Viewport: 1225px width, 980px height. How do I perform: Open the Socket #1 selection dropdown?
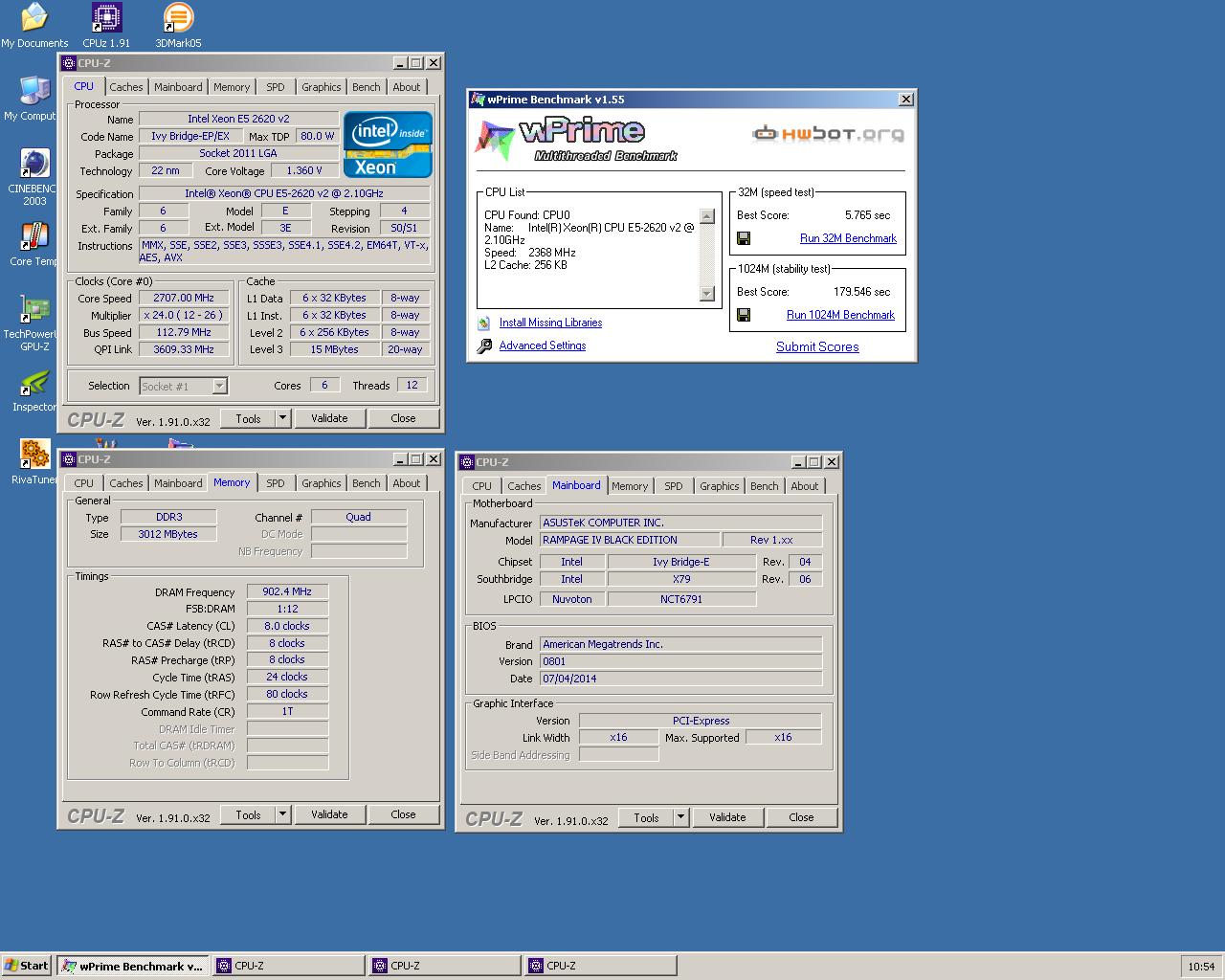pyautogui.click(x=219, y=387)
